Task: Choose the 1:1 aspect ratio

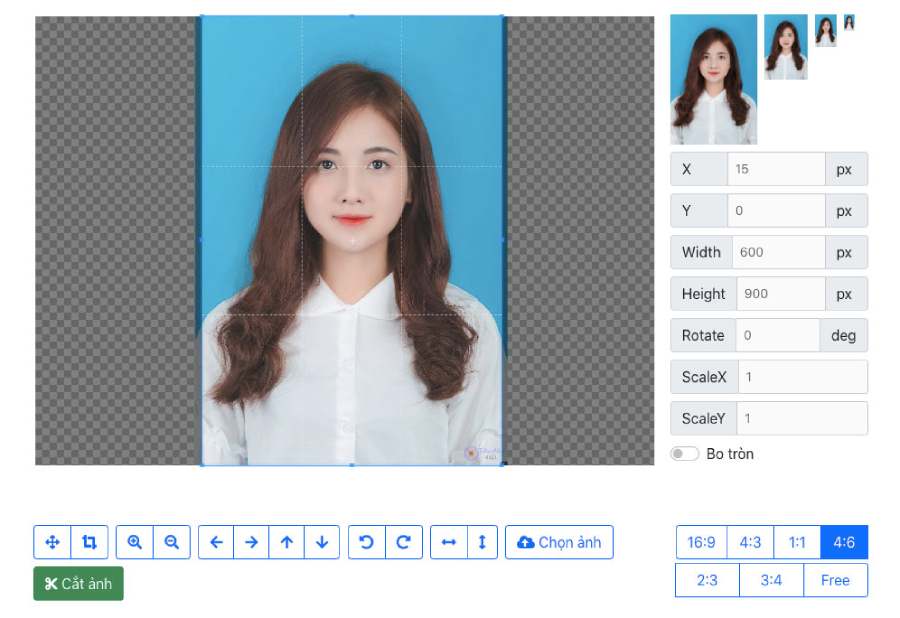Action: [x=797, y=542]
